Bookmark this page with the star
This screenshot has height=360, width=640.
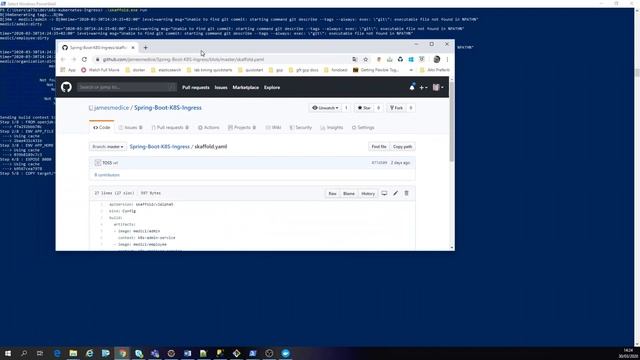[366, 59]
